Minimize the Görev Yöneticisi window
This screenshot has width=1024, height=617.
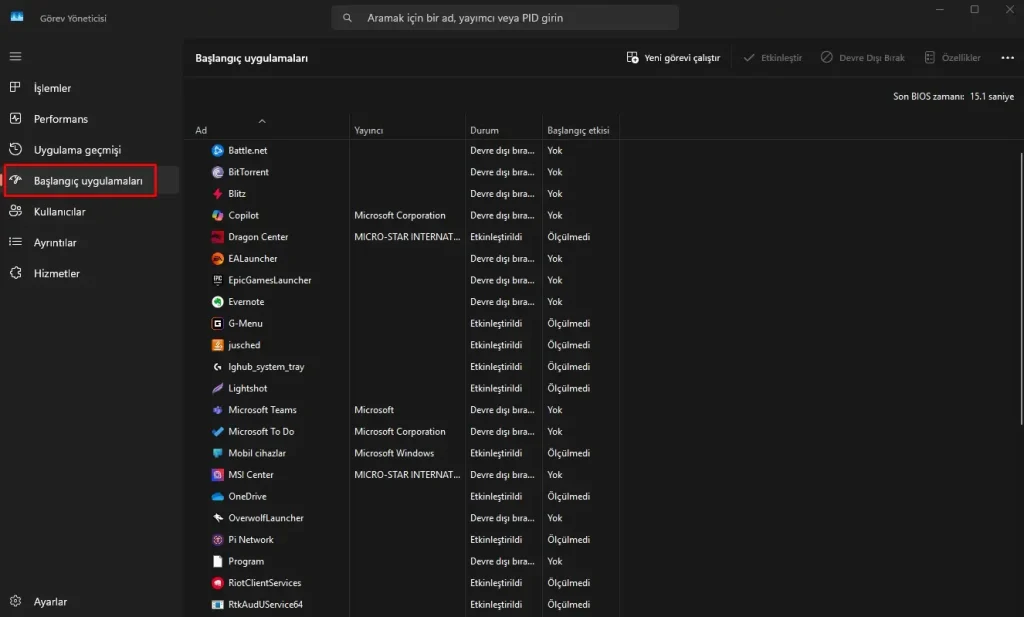(x=940, y=9)
